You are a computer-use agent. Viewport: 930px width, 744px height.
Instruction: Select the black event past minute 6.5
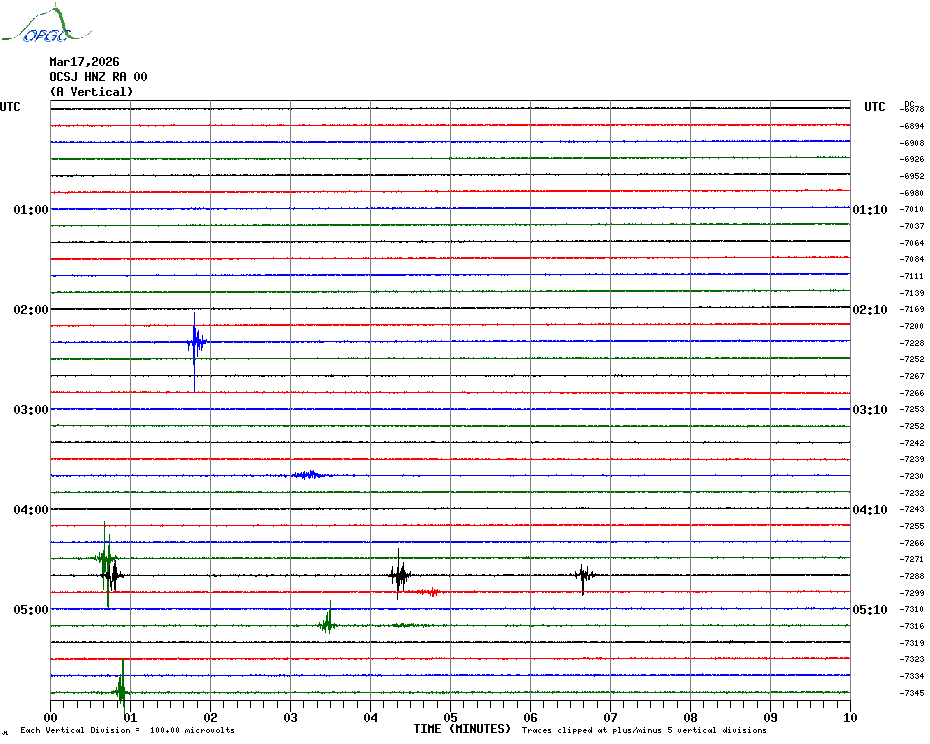coord(584,575)
